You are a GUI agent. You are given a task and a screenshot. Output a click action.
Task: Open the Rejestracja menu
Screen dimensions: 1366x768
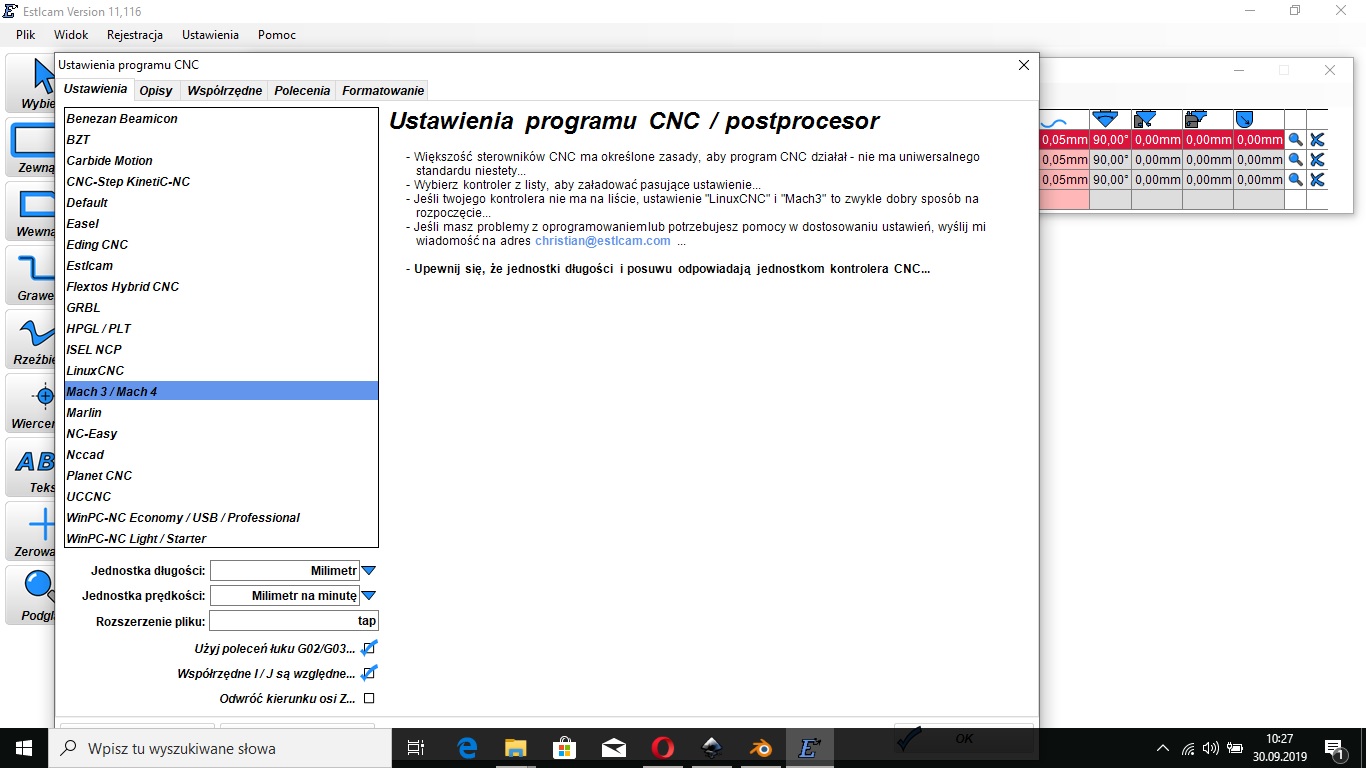(x=135, y=35)
